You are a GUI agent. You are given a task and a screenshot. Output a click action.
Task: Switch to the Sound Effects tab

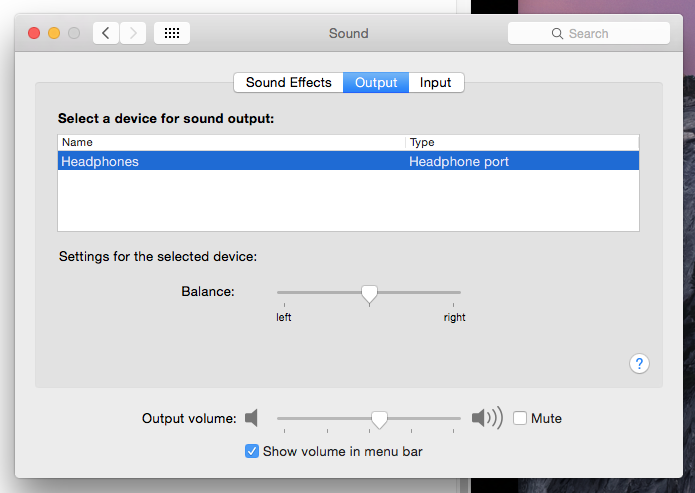pos(288,83)
